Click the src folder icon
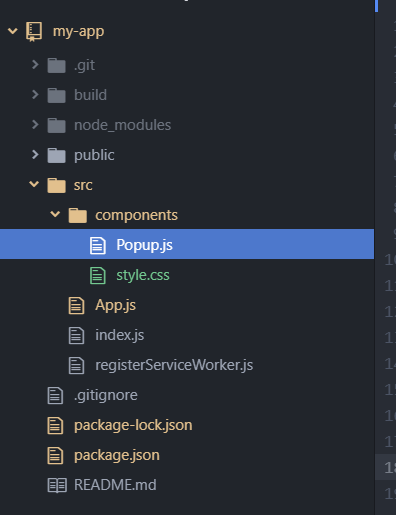396x515 pixels. point(56,185)
